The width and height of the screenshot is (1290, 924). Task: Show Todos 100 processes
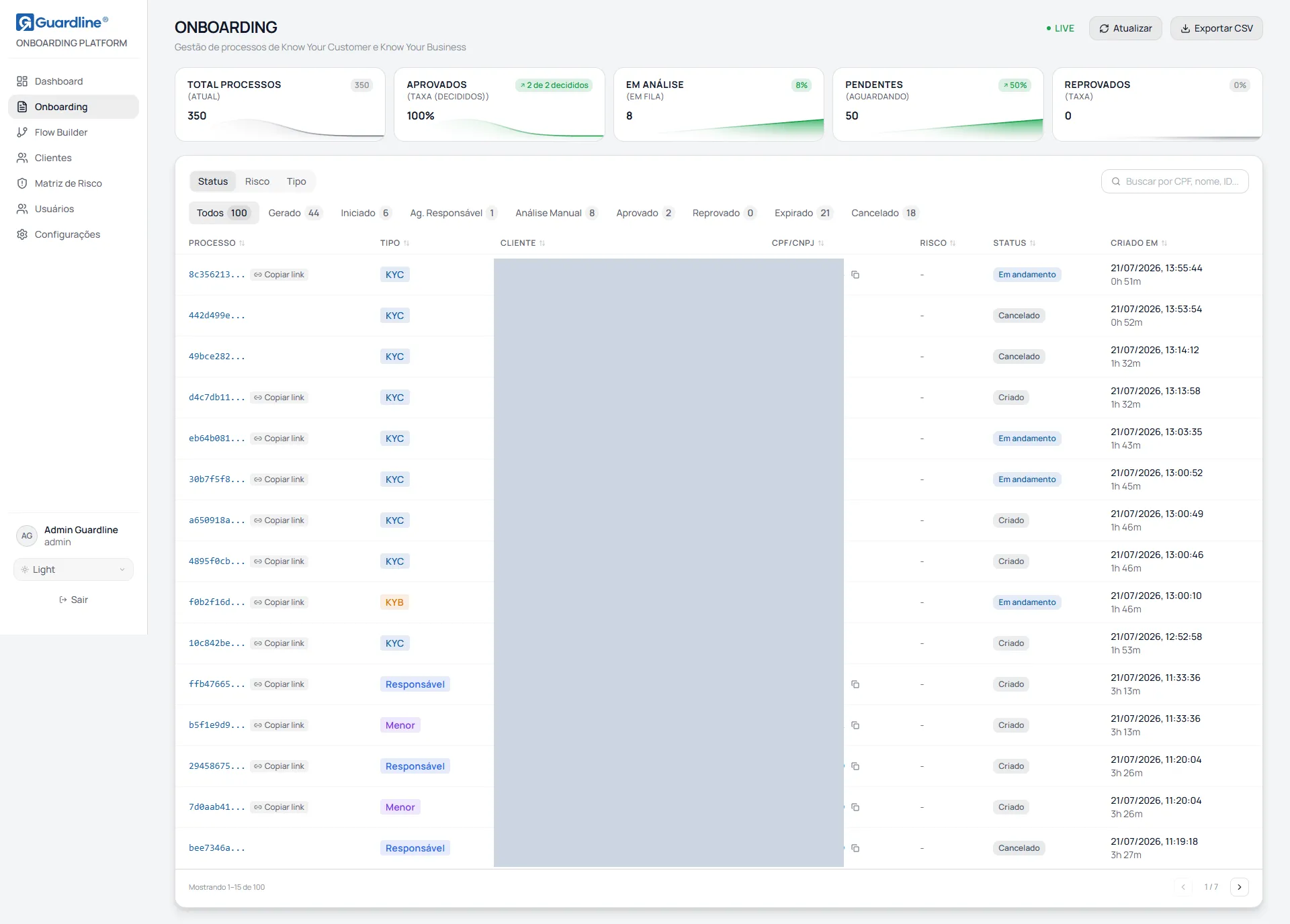[222, 213]
